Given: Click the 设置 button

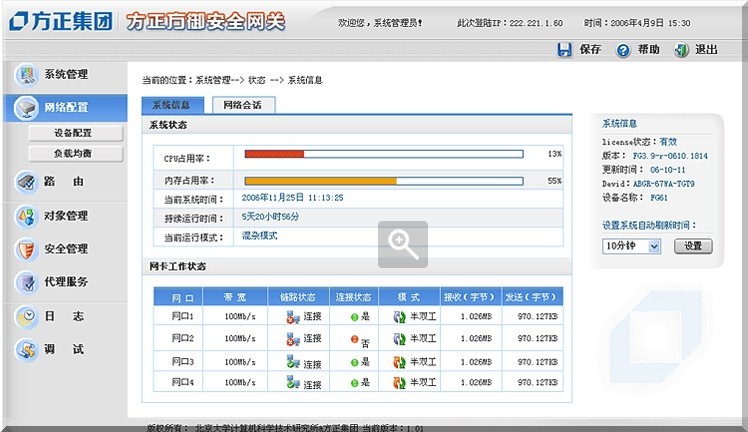Looking at the screenshot, I should [x=693, y=246].
